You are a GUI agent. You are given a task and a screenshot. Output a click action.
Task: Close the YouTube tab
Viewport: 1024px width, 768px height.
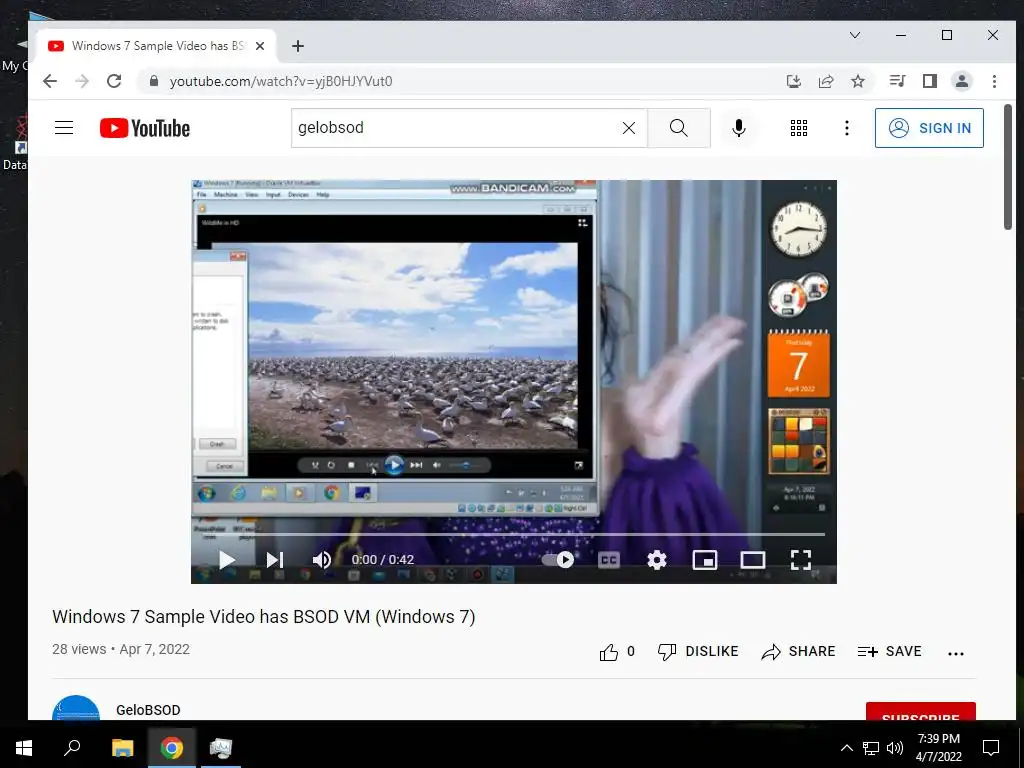tap(260, 46)
